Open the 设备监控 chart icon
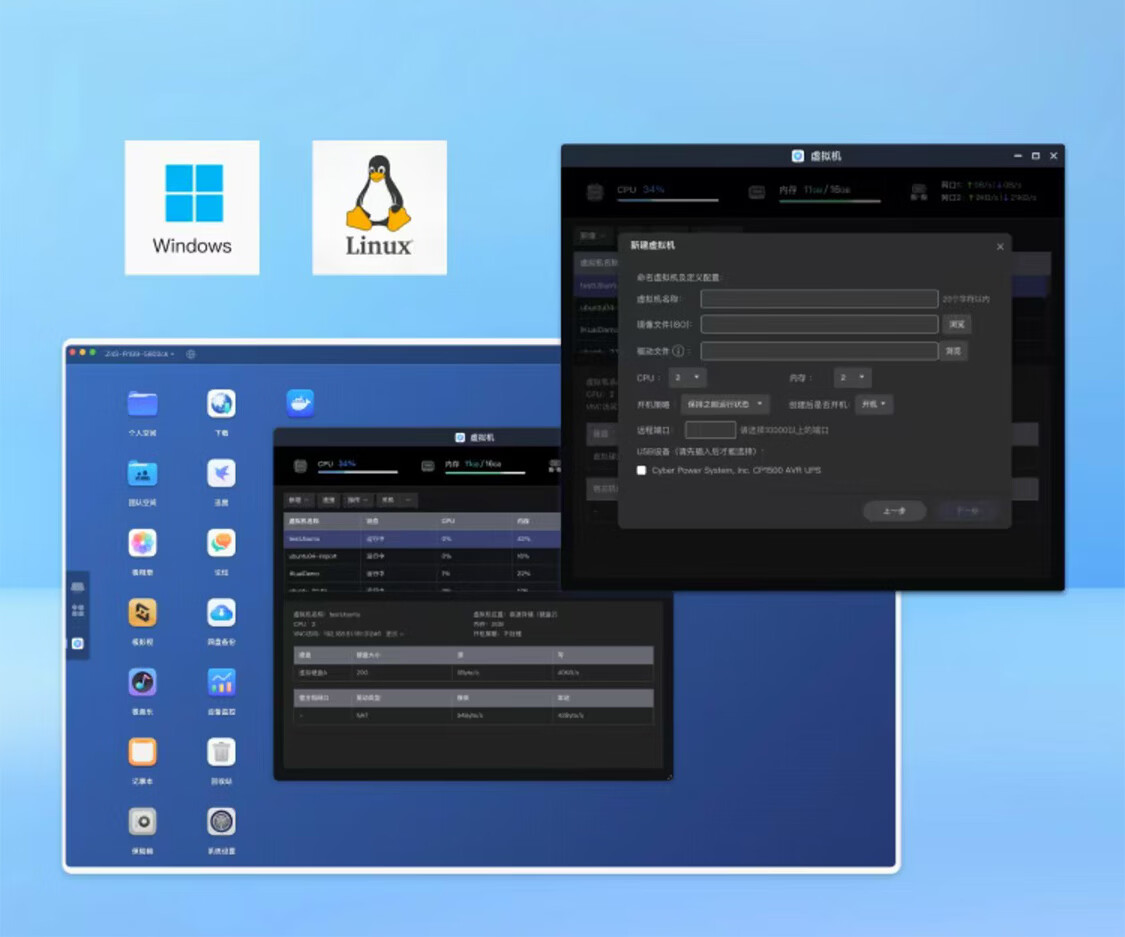The width and height of the screenshot is (1125, 937). 221,682
